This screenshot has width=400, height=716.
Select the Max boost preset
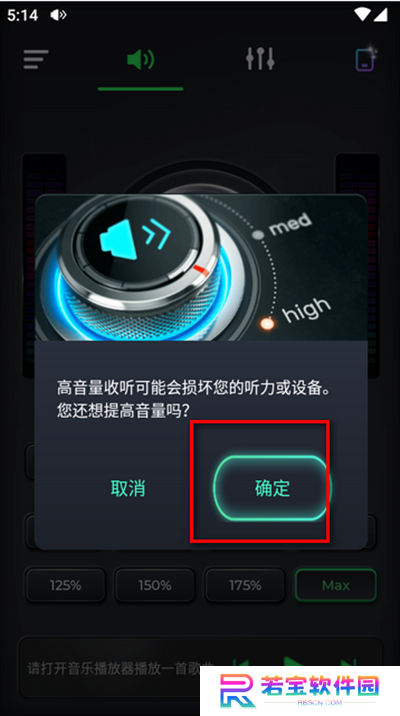(x=336, y=585)
